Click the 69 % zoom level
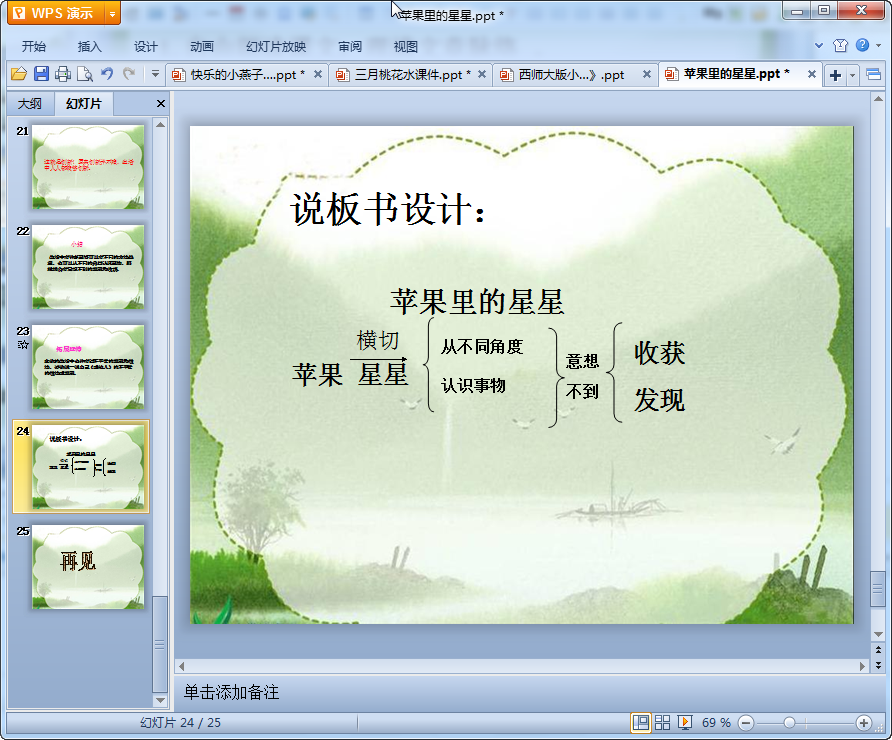 716,723
